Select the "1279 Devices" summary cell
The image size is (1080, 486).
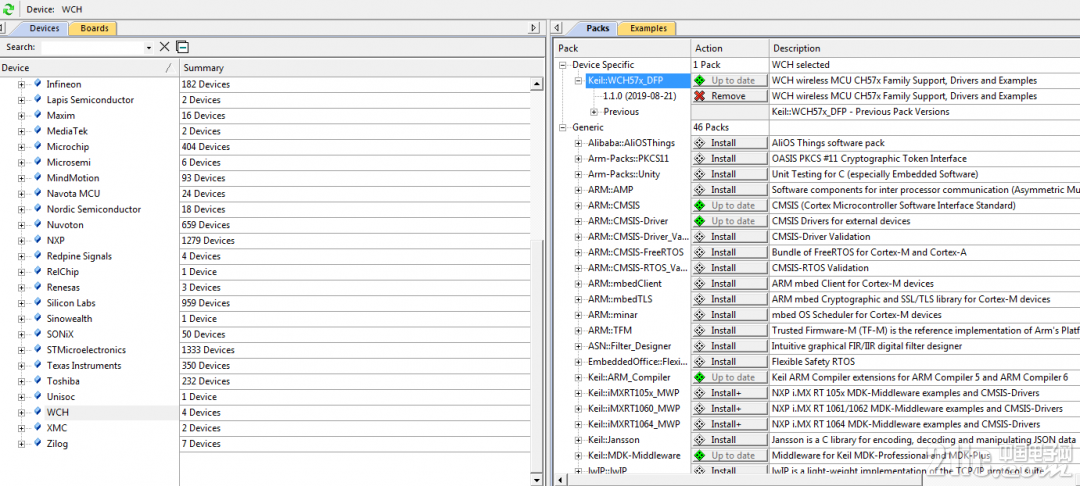[356, 240]
